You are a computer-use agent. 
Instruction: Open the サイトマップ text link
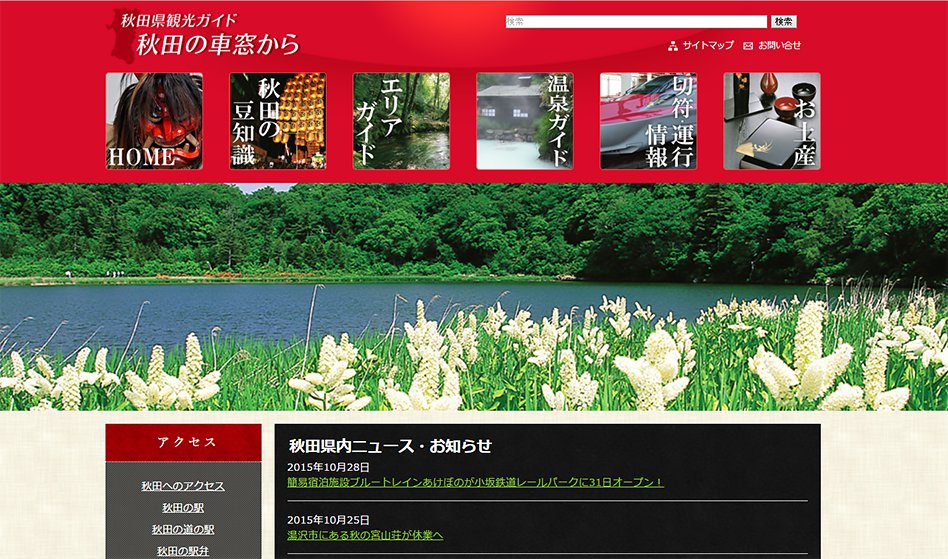(708, 46)
